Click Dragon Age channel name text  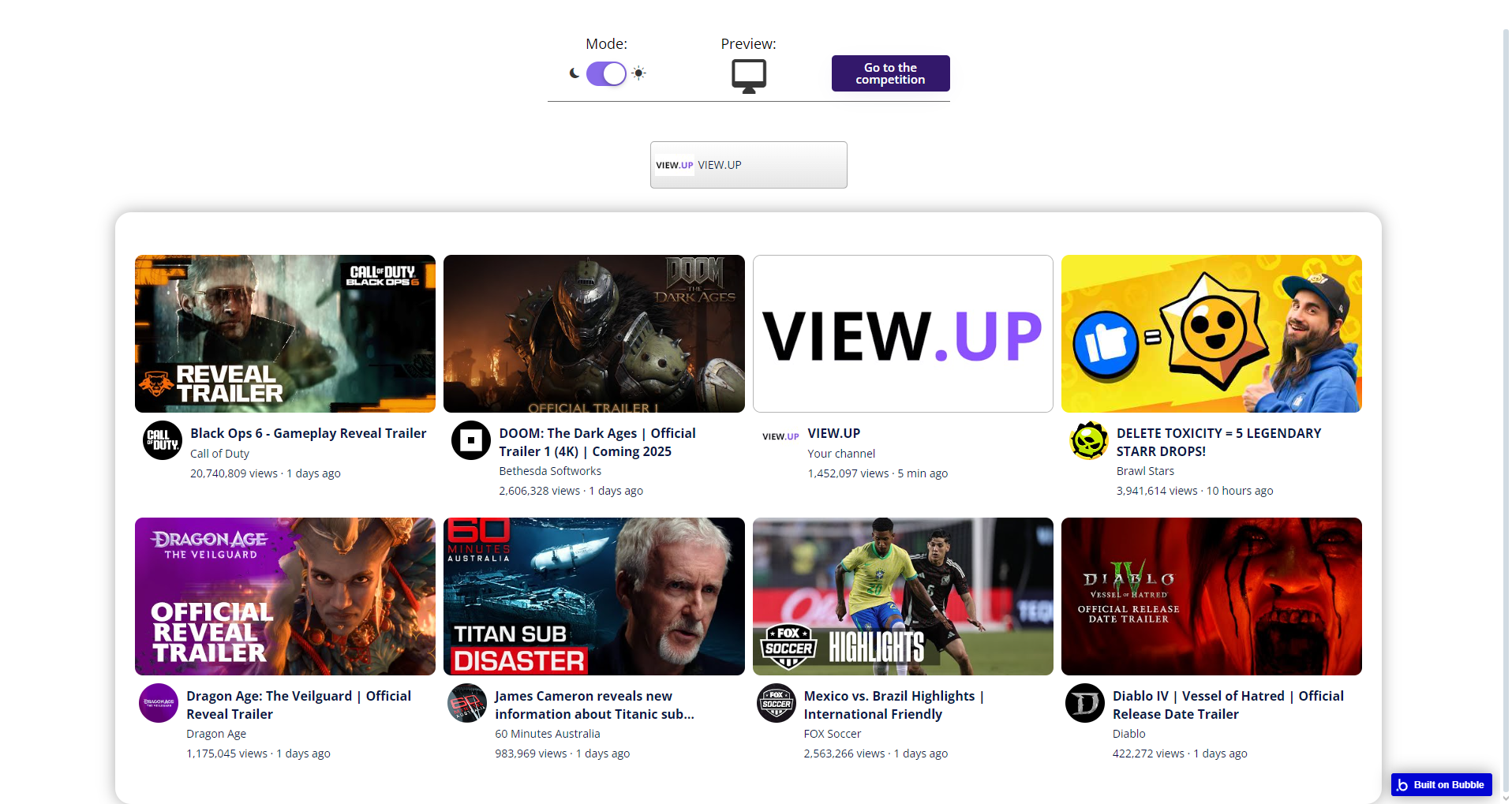click(216, 734)
